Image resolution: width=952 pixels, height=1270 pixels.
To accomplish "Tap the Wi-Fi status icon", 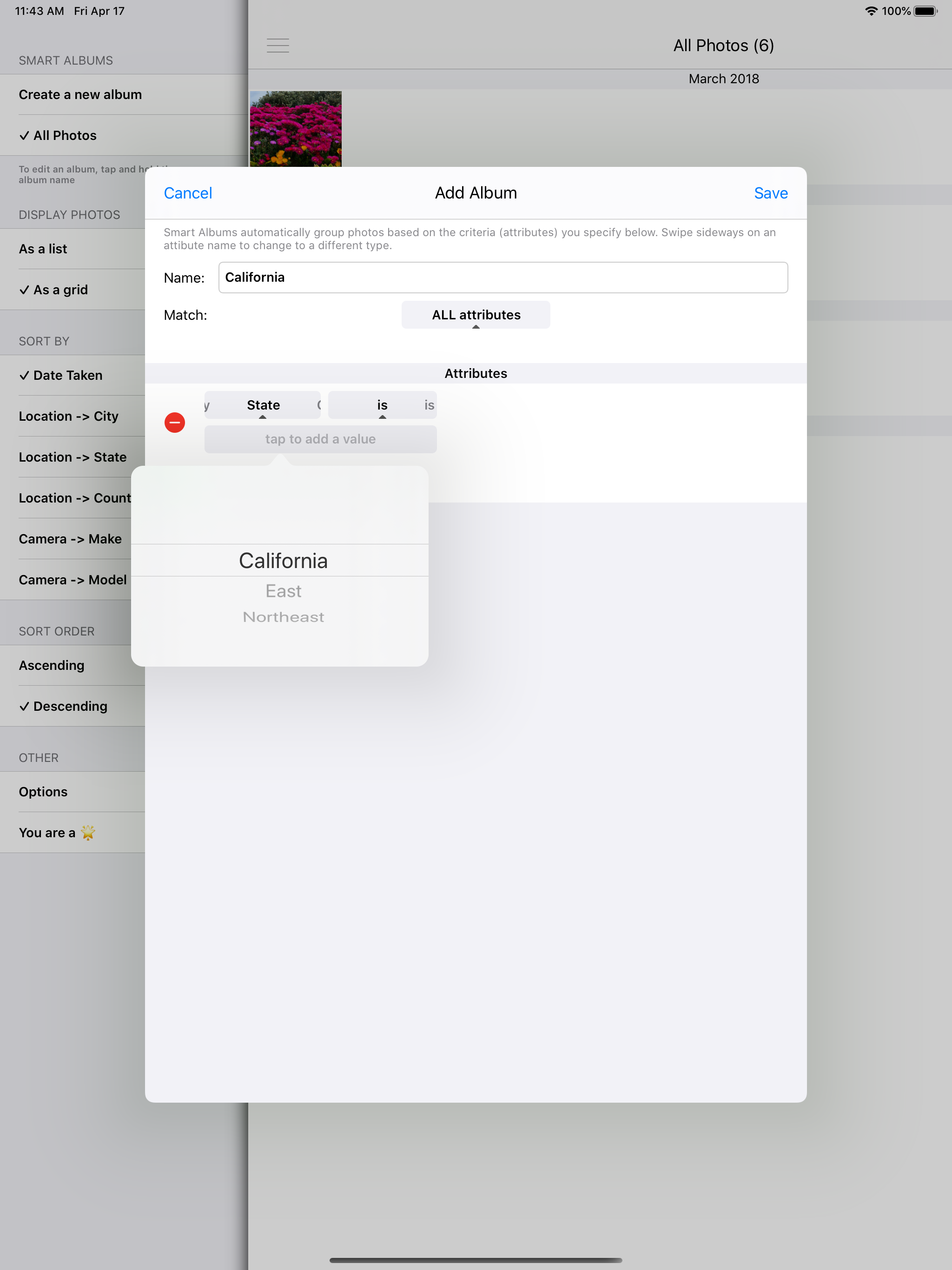I will click(x=871, y=11).
